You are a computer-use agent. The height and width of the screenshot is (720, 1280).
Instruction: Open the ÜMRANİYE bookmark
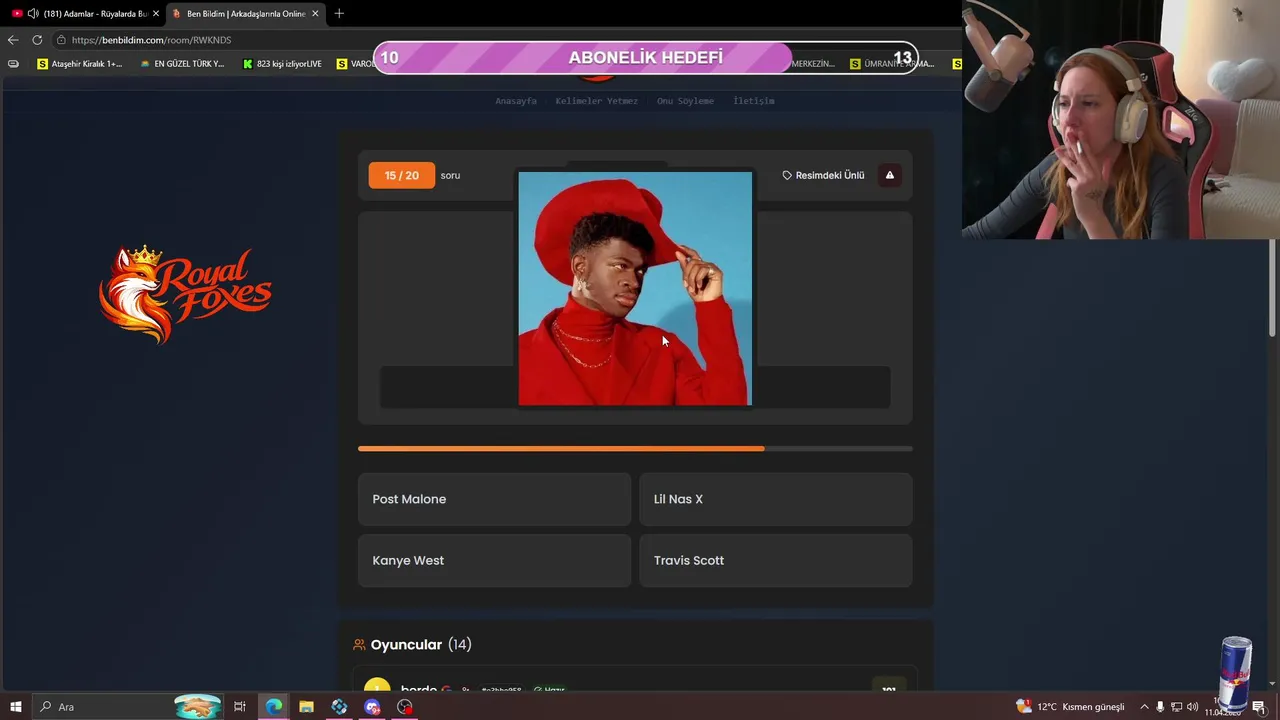(892, 64)
